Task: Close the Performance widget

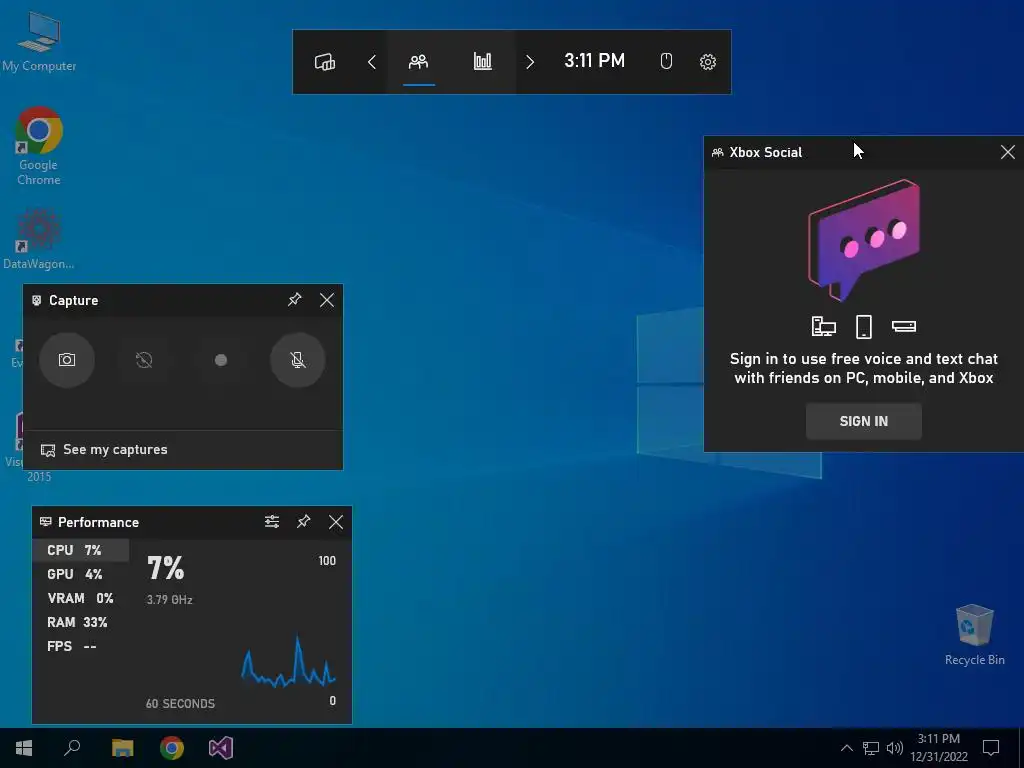Action: pos(336,522)
